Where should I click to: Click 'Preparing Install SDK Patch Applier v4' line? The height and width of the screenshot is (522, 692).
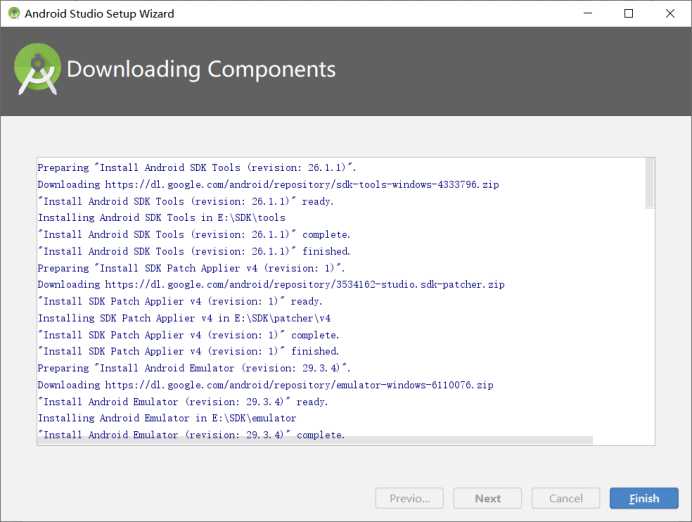191,268
